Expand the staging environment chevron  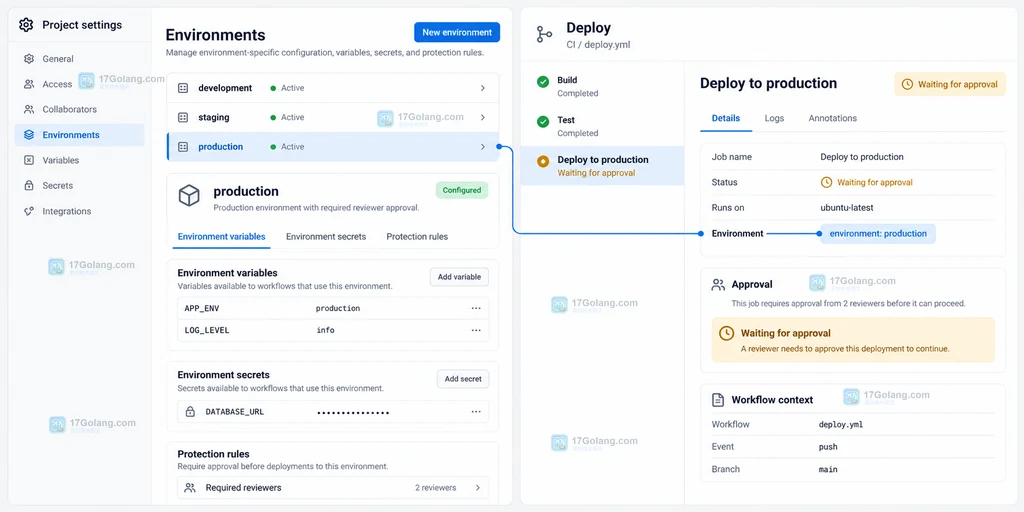tap(483, 118)
